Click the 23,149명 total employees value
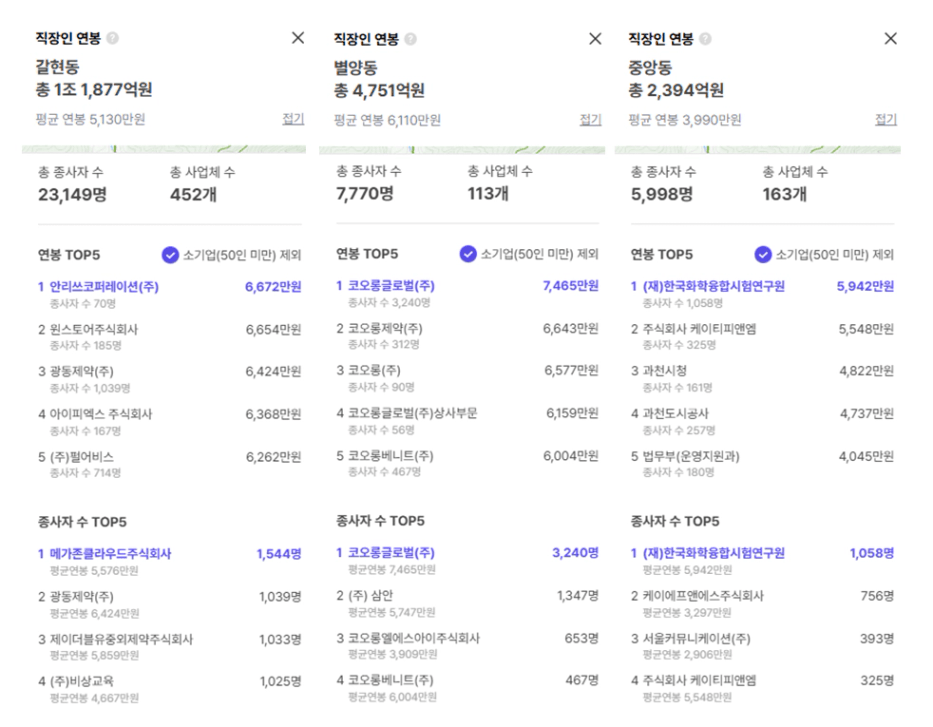Screen dimensions: 933x727 pyautogui.click(x=73, y=195)
